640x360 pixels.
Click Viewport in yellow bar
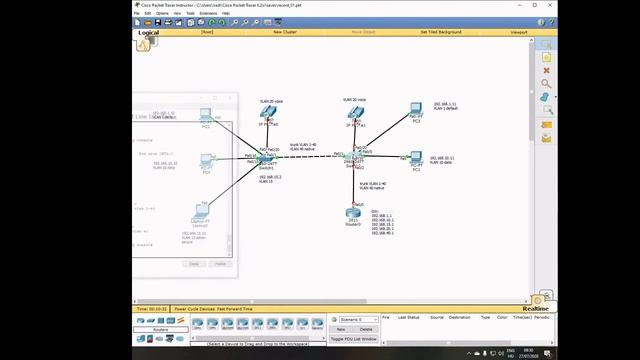click(x=519, y=32)
